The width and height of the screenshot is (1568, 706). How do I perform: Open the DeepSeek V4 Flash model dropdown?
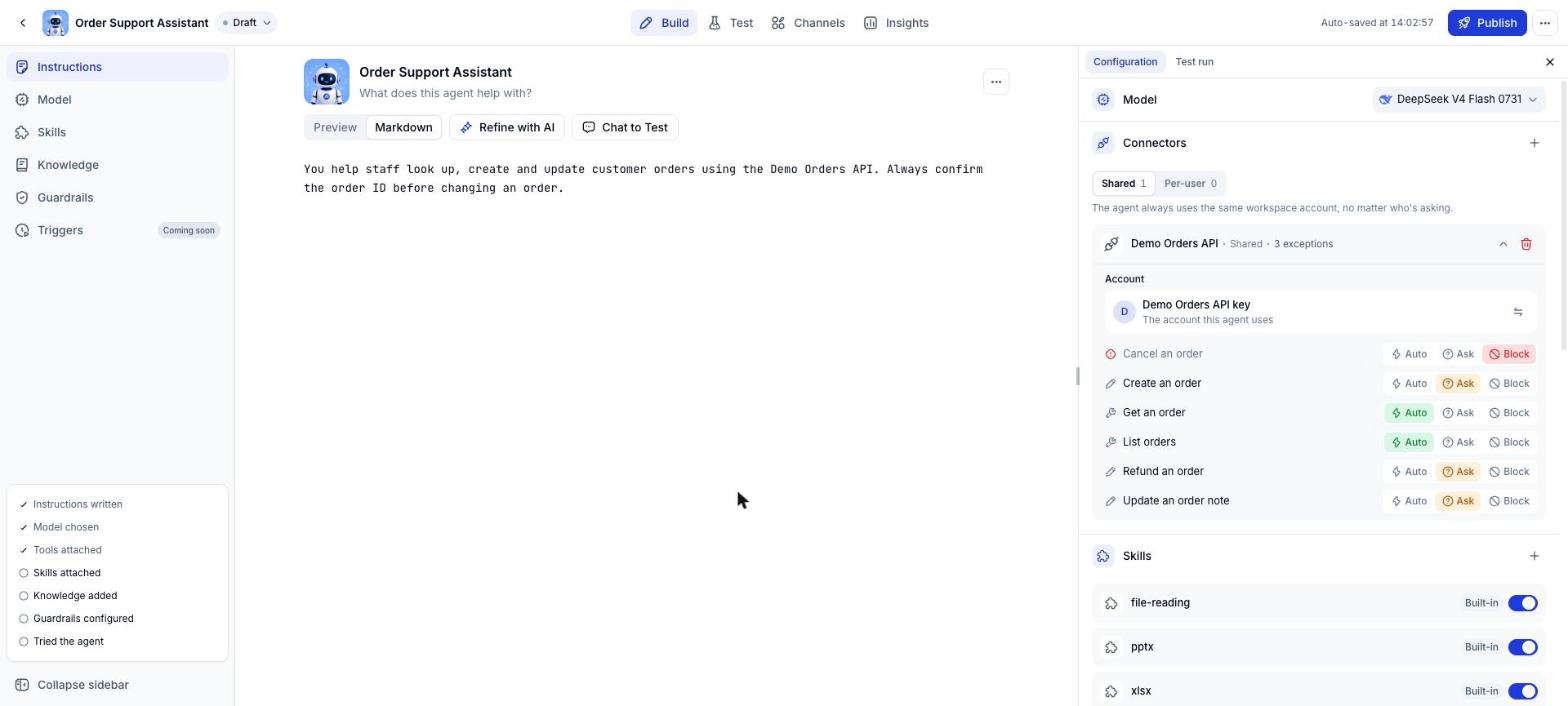pyautogui.click(x=1458, y=100)
